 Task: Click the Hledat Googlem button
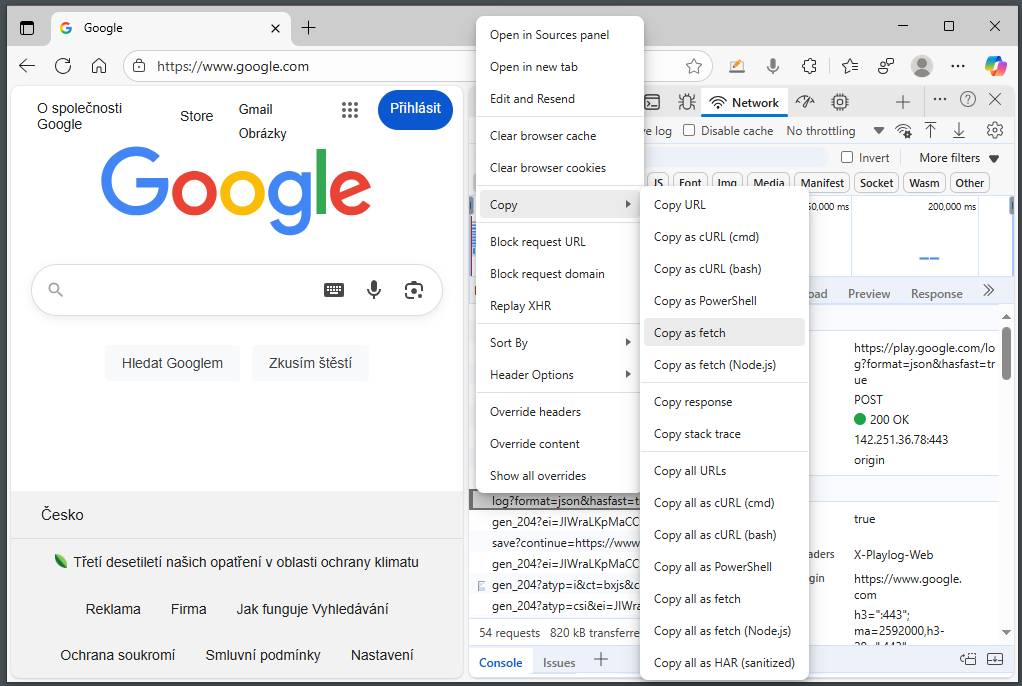172,363
